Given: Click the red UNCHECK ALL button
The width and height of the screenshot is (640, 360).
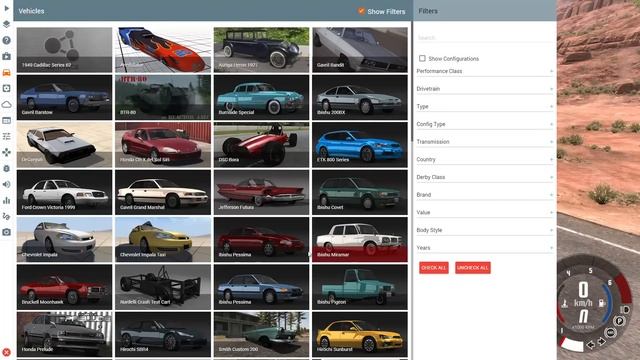Looking at the screenshot, I should pyautogui.click(x=473, y=268).
